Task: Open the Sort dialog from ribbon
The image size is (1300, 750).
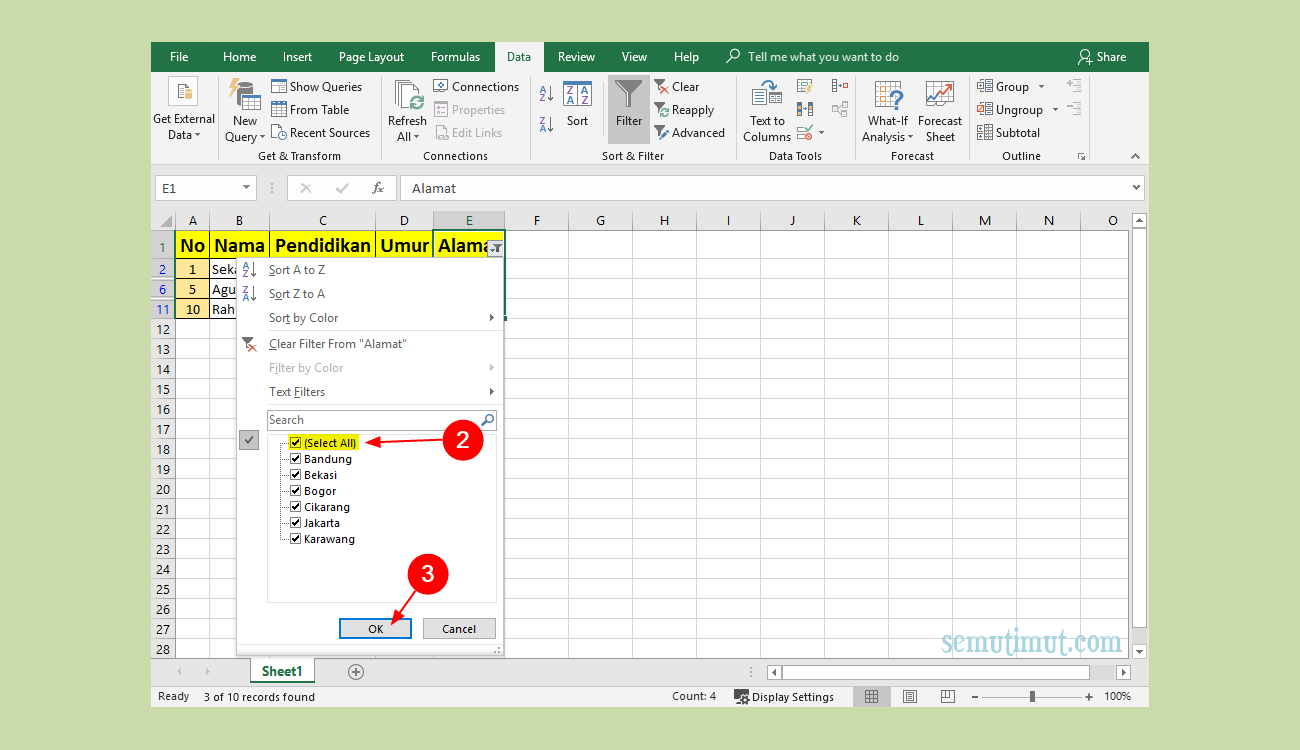Action: (x=577, y=104)
